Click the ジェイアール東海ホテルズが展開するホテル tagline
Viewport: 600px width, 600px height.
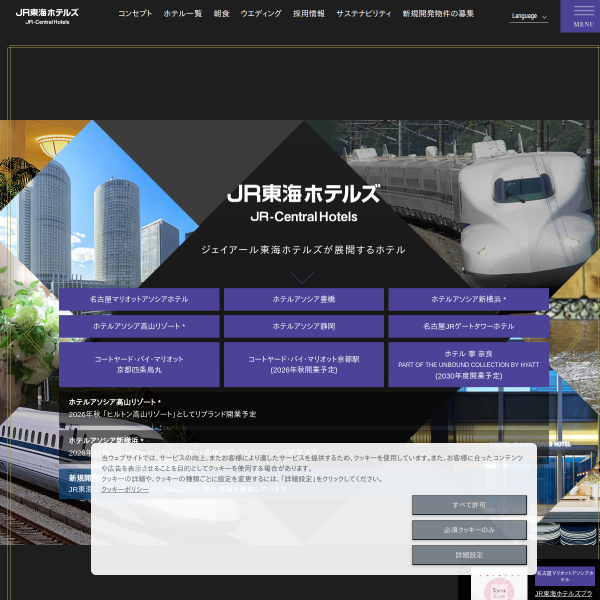[303, 250]
